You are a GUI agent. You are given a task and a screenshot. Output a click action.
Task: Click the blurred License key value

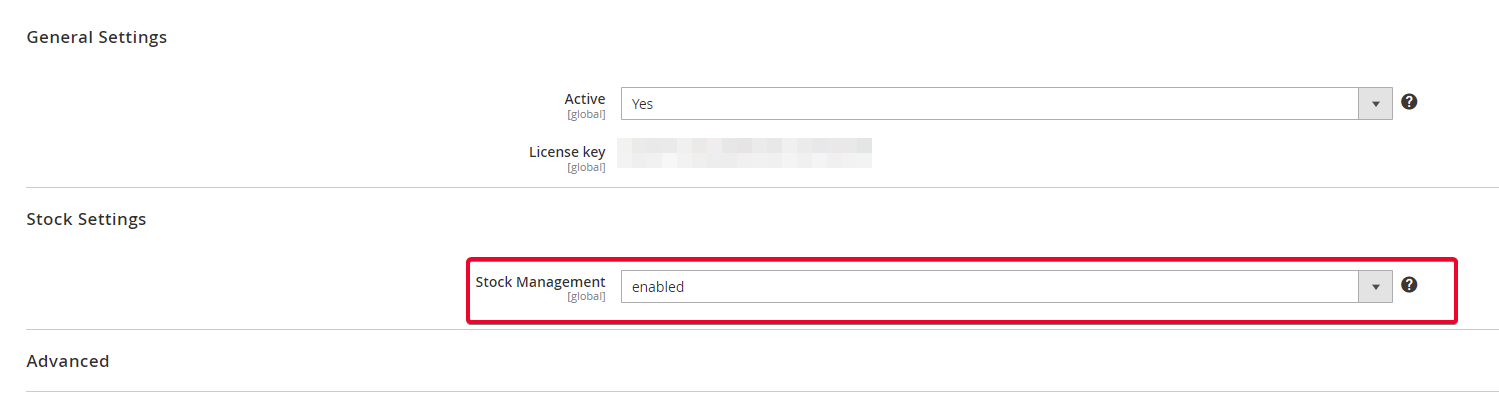coord(745,152)
